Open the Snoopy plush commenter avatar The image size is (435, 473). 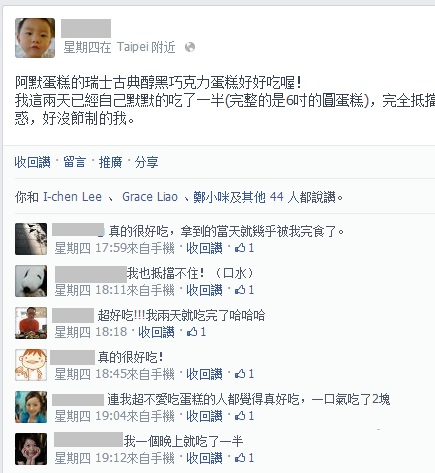tap(31, 281)
